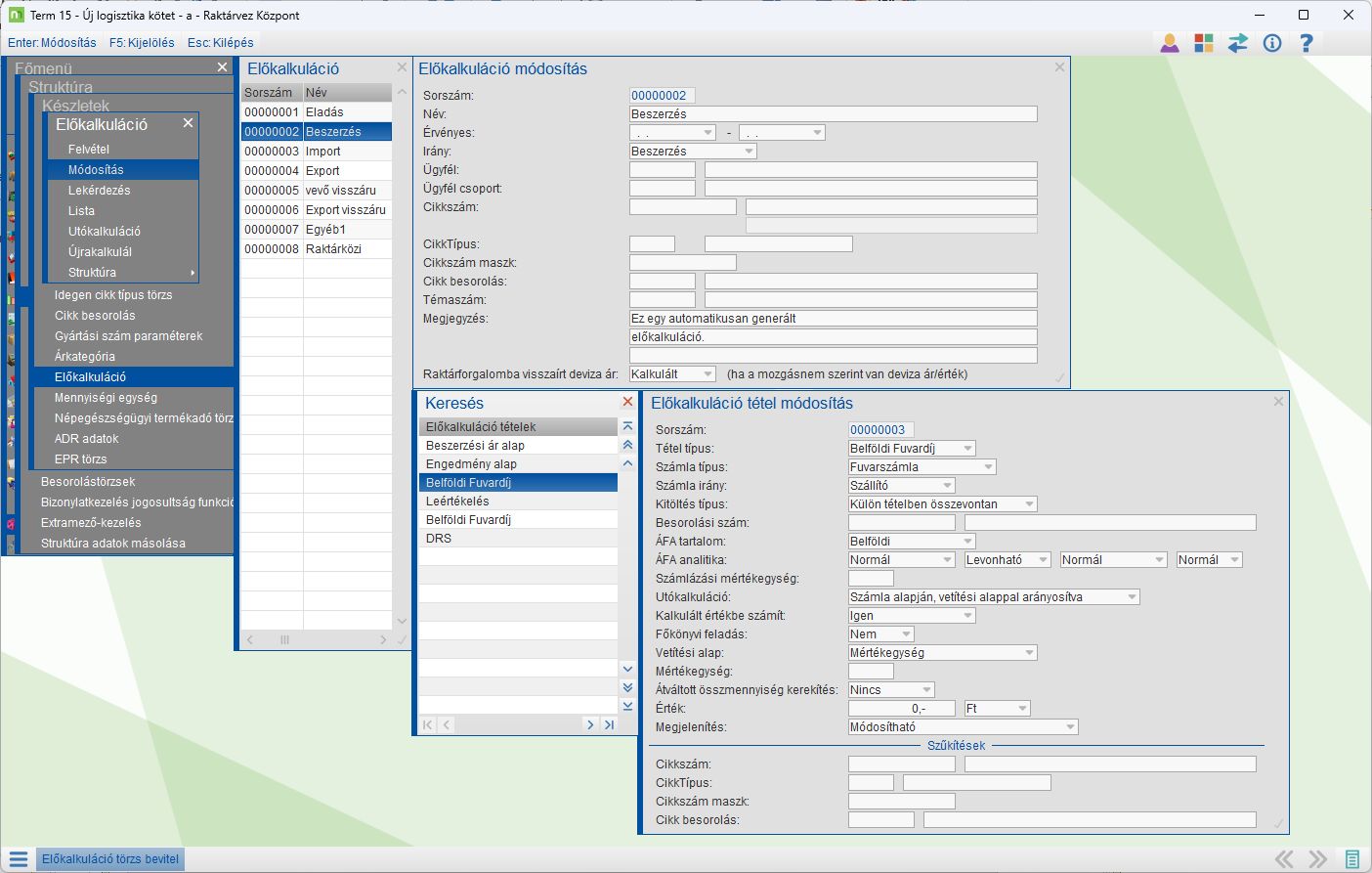Viewport: 1372px width, 873px height.
Task: Close the Keresés panel with red X
Action: [x=627, y=402]
